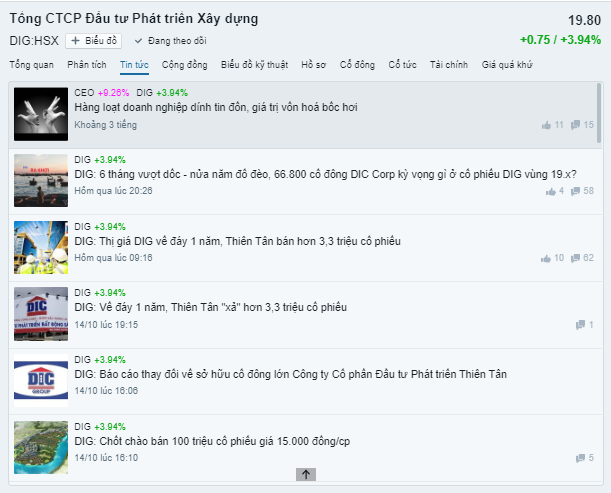Click the Biểu đồ add button
Viewport: 611px width, 493px height.
click(x=94, y=41)
